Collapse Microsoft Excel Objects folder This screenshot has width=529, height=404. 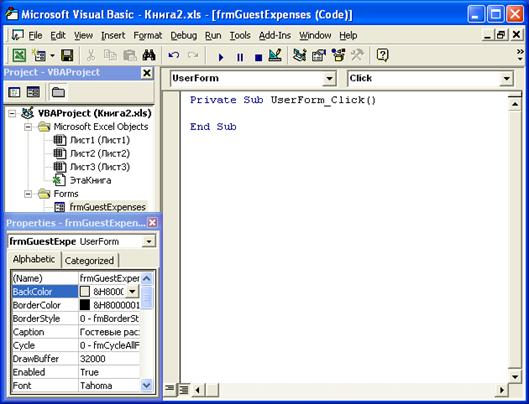[28, 127]
